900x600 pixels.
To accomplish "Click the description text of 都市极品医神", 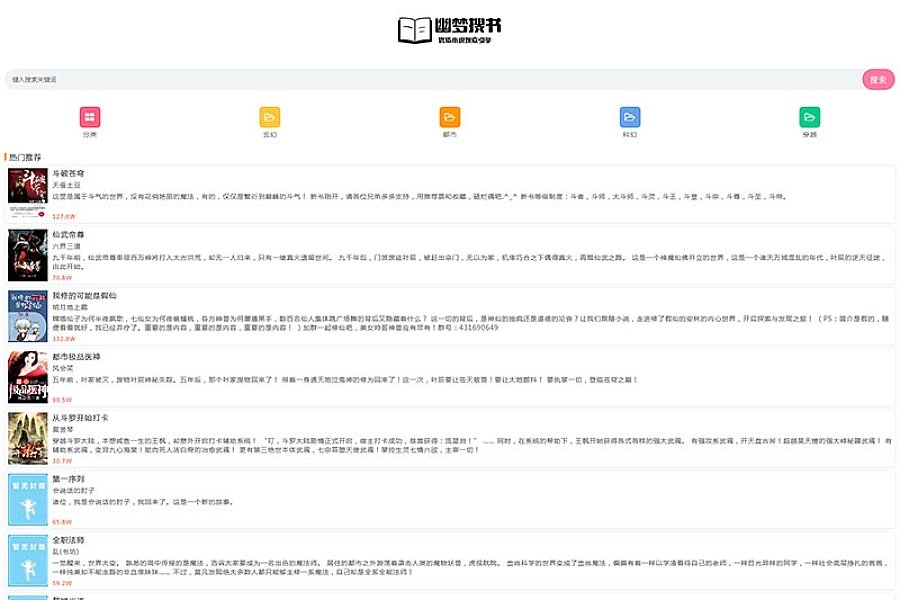I will coord(345,380).
